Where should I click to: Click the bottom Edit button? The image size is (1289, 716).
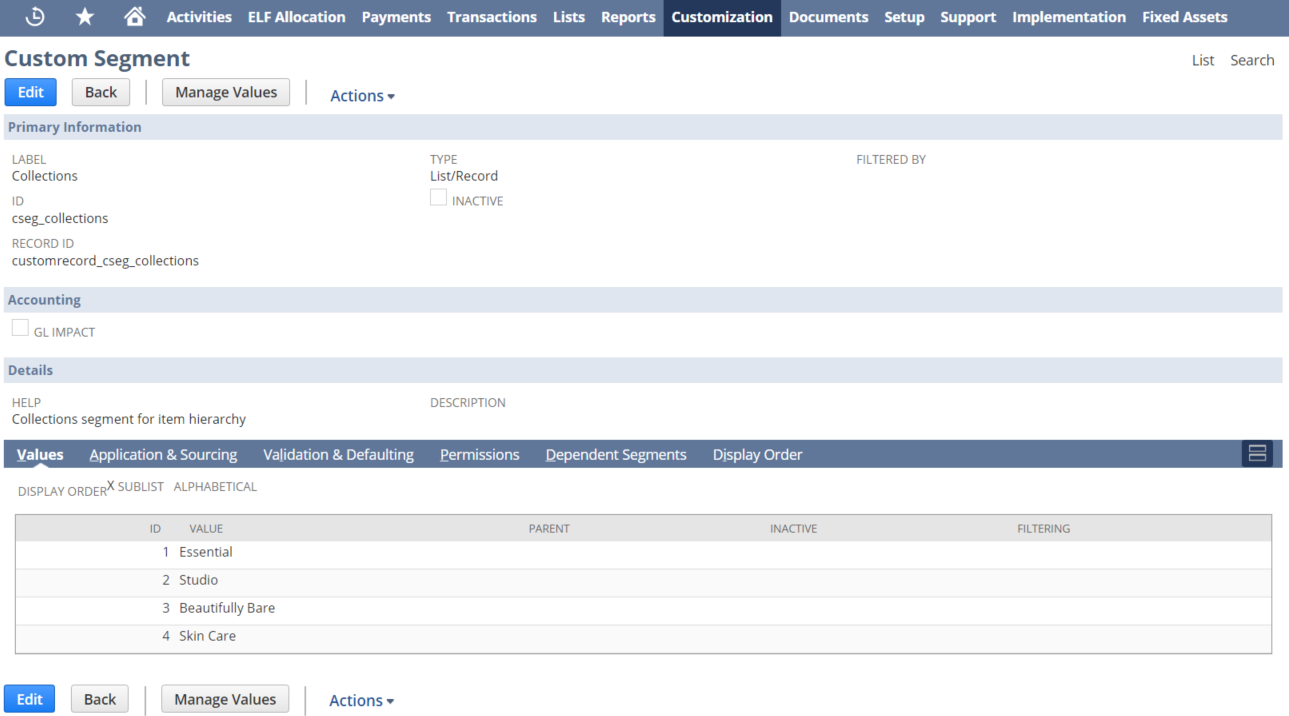click(x=30, y=699)
